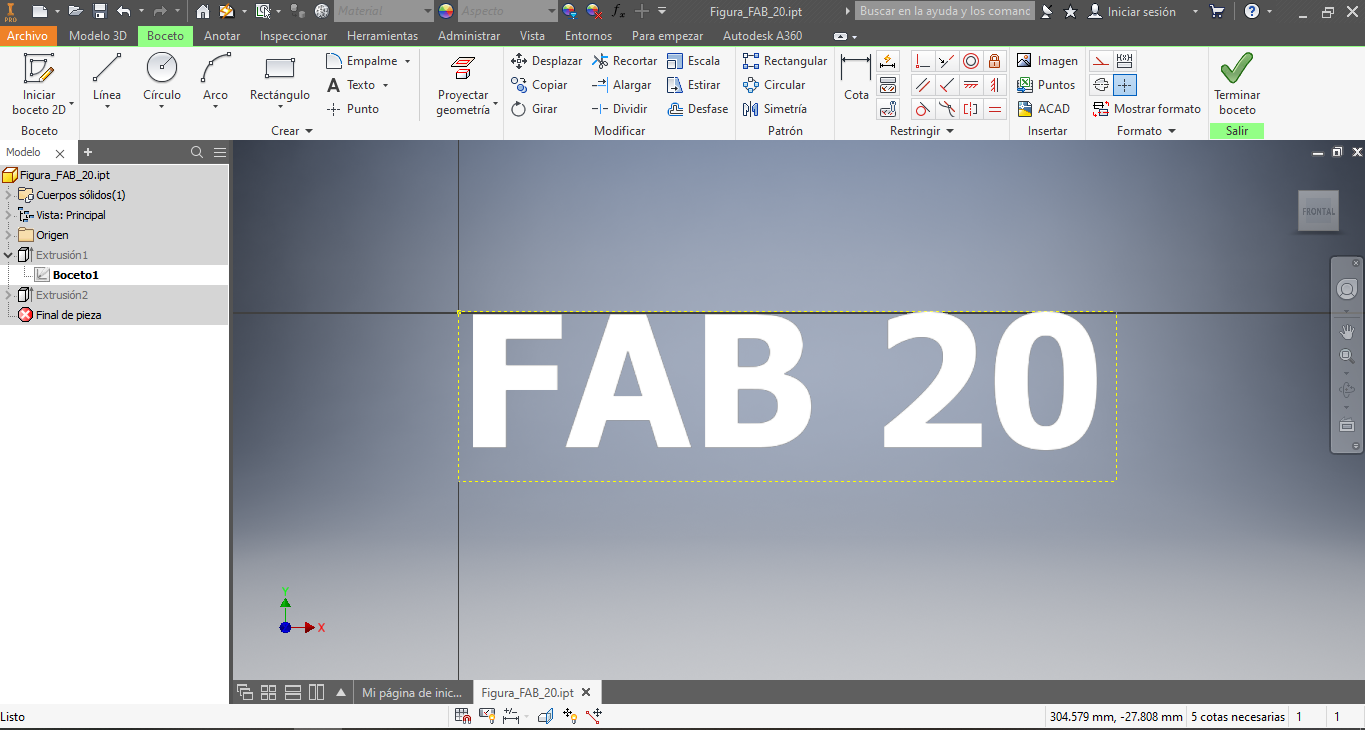The width and height of the screenshot is (1366, 730).
Task: Apply the Tangent constraint icon
Action: point(922,109)
